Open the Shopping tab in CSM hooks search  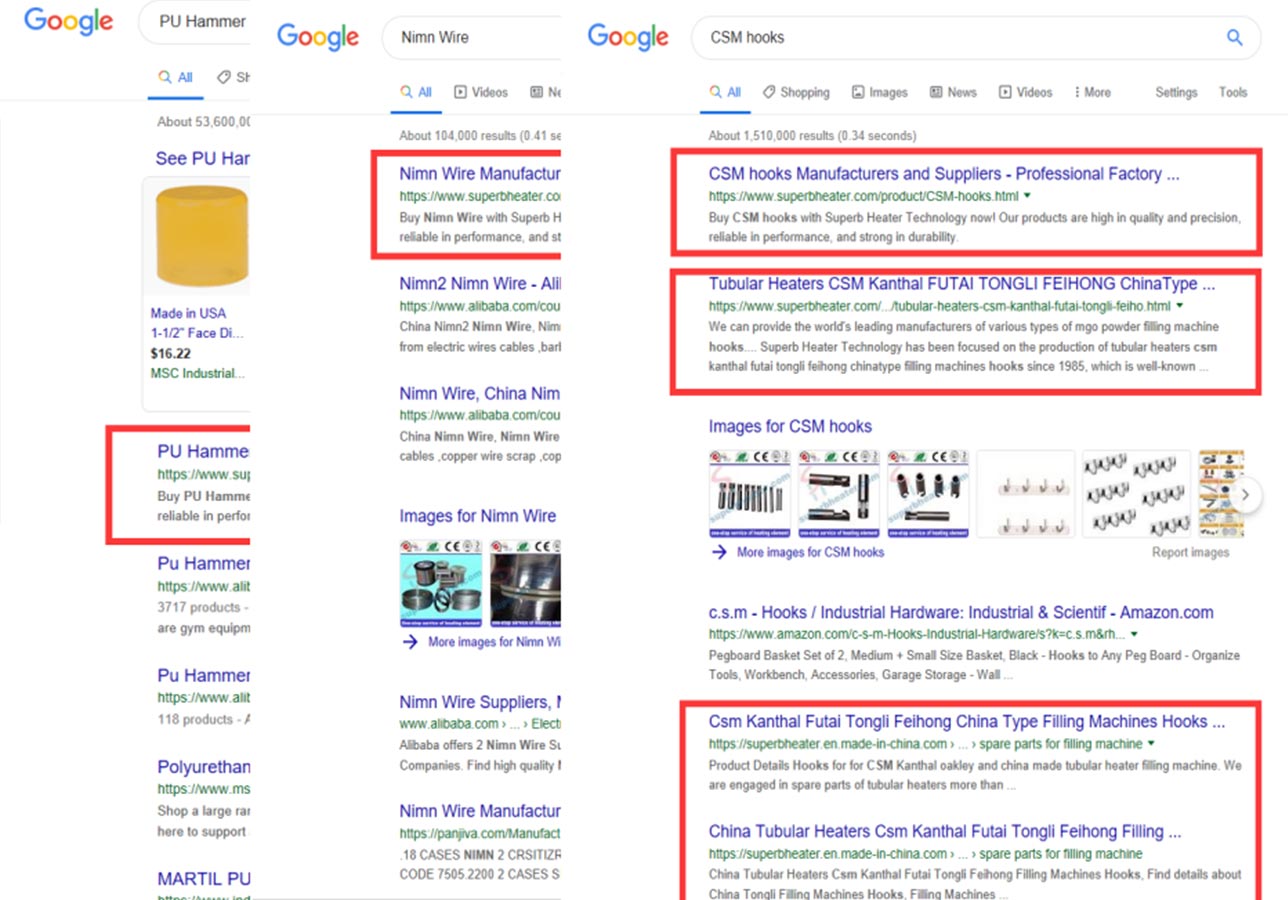796,92
